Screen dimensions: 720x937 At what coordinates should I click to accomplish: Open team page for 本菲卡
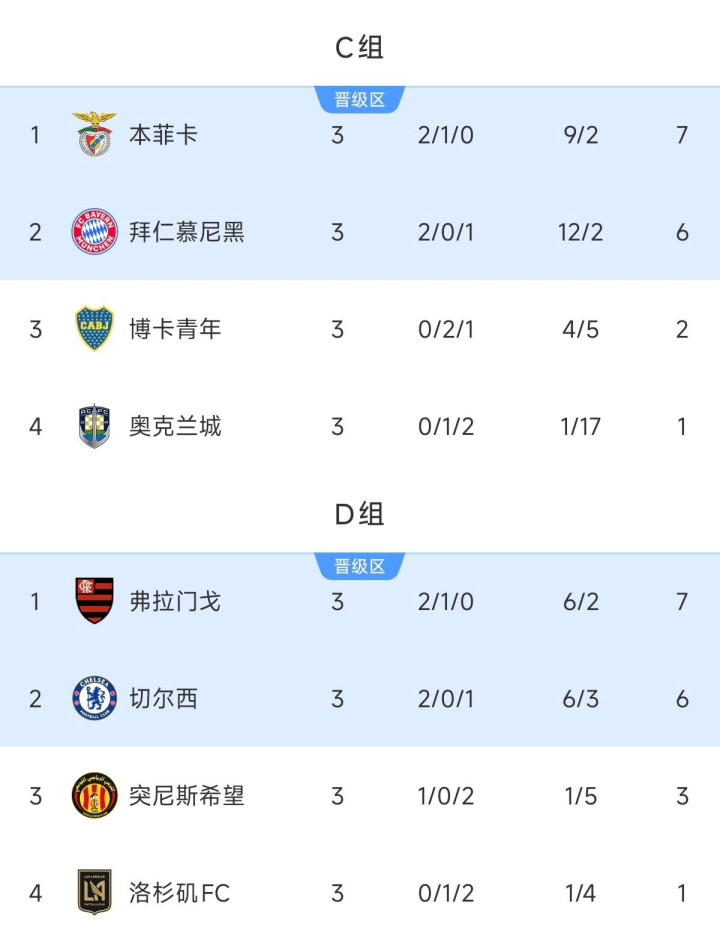click(x=163, y=134)
